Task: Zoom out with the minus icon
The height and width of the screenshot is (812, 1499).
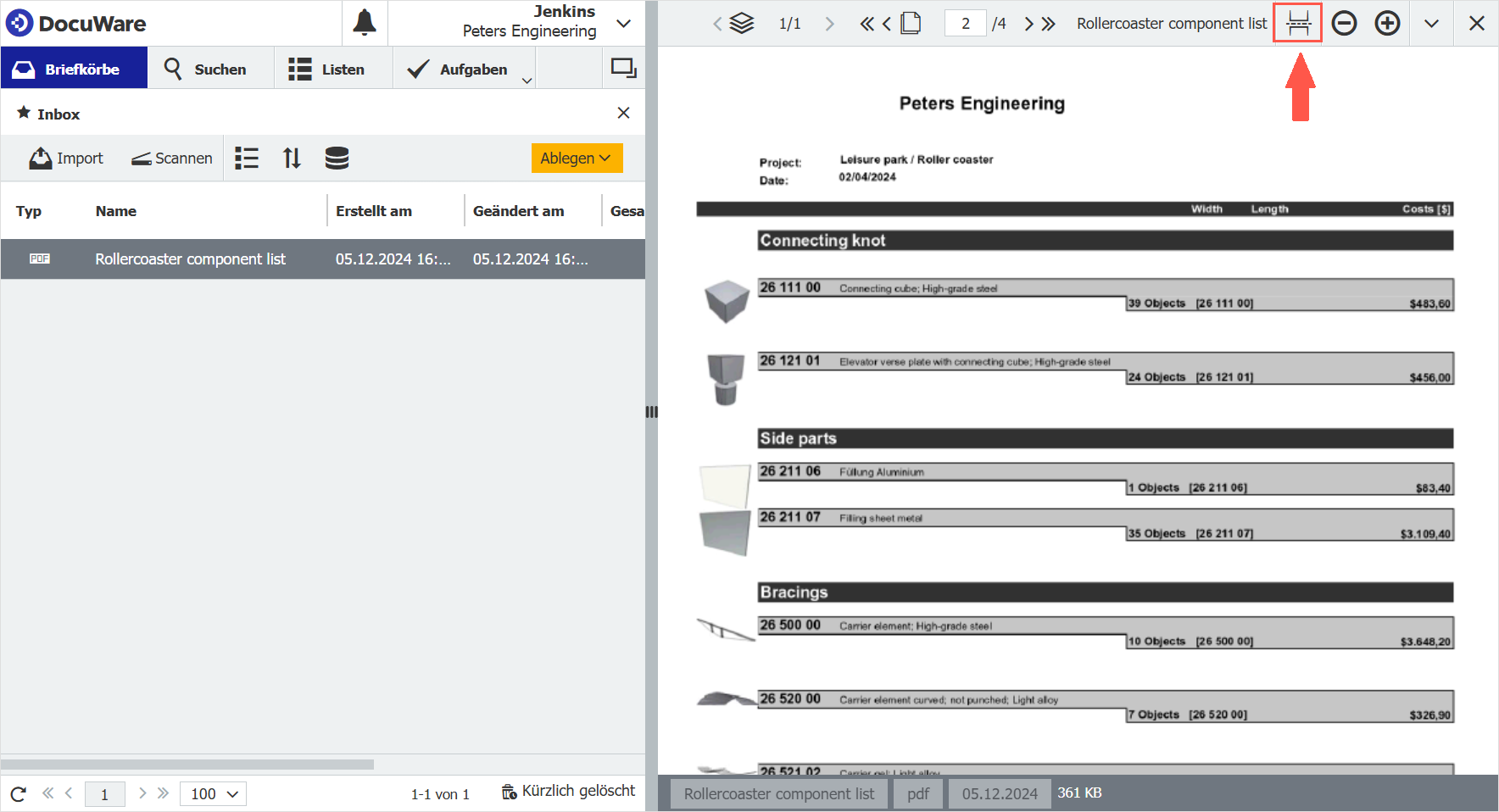Action: [1344, 23]
